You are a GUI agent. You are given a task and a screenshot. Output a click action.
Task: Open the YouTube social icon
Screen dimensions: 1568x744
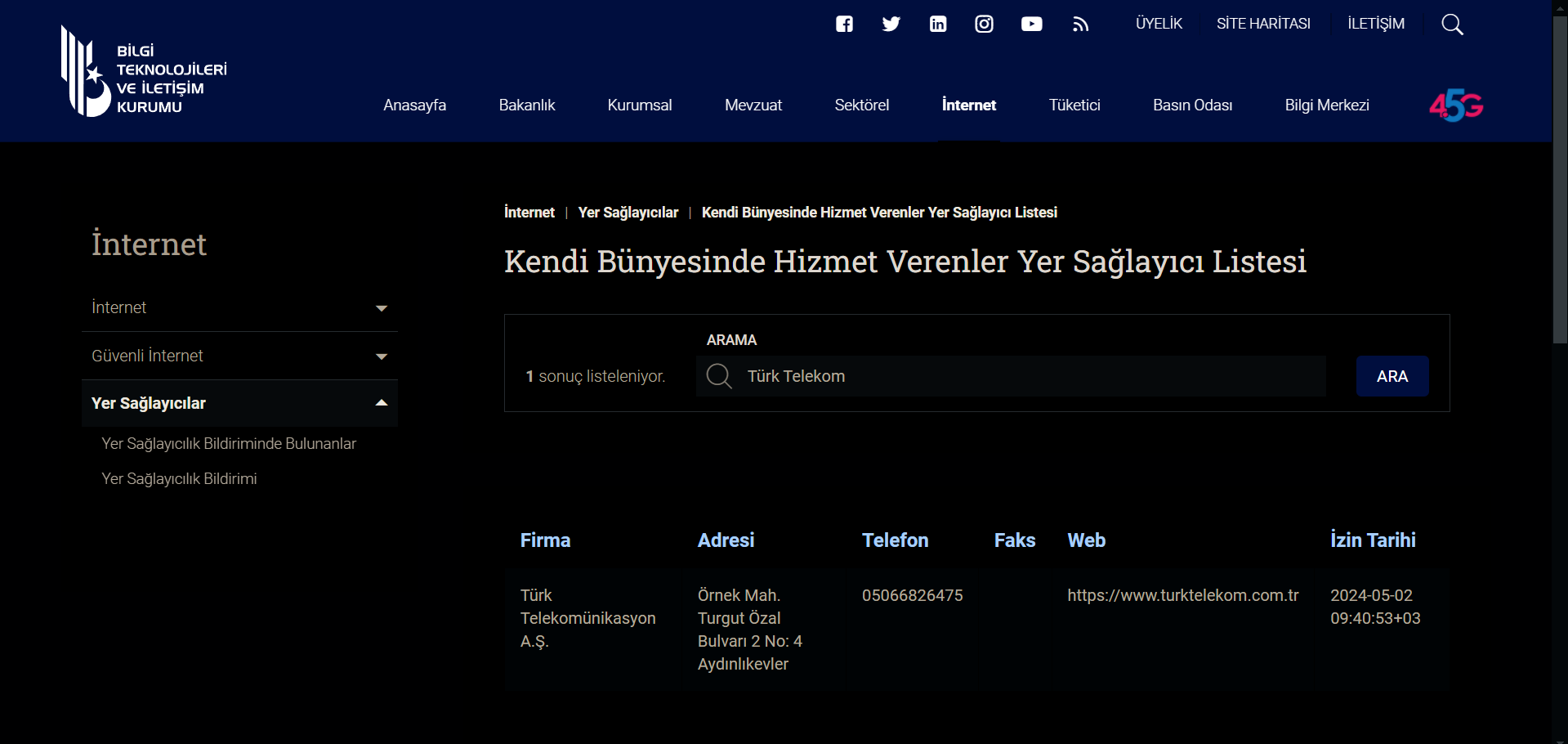click(x=1032, y=24)
